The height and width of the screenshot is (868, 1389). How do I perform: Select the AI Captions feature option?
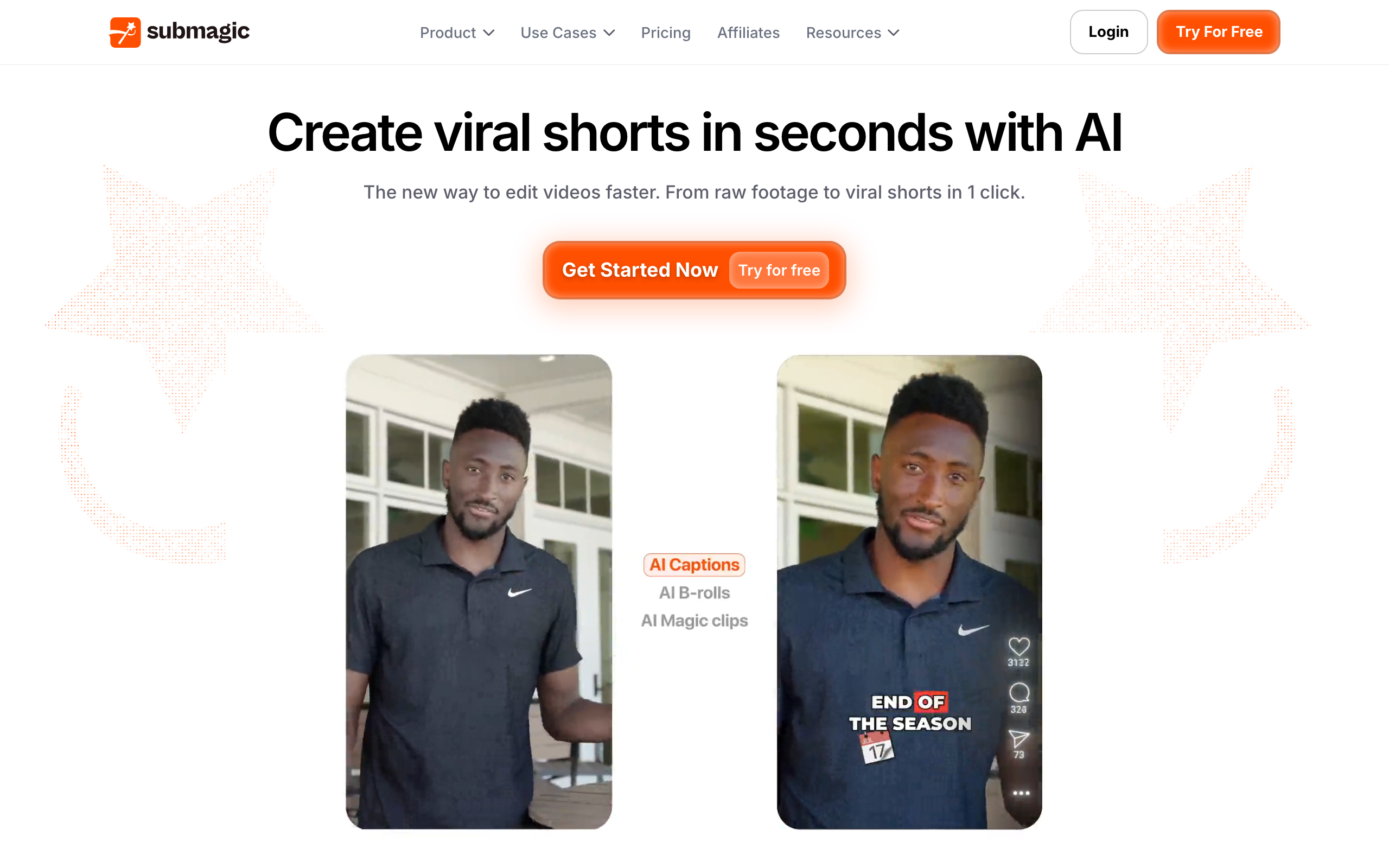click(x=694, y=564)
